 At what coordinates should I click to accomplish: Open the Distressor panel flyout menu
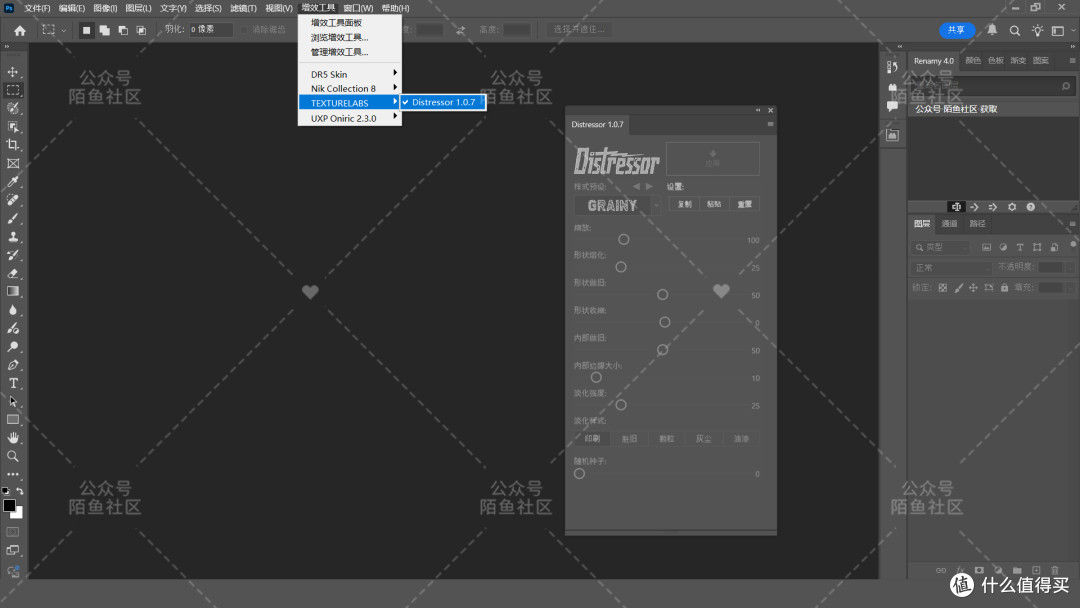(770, 125)
